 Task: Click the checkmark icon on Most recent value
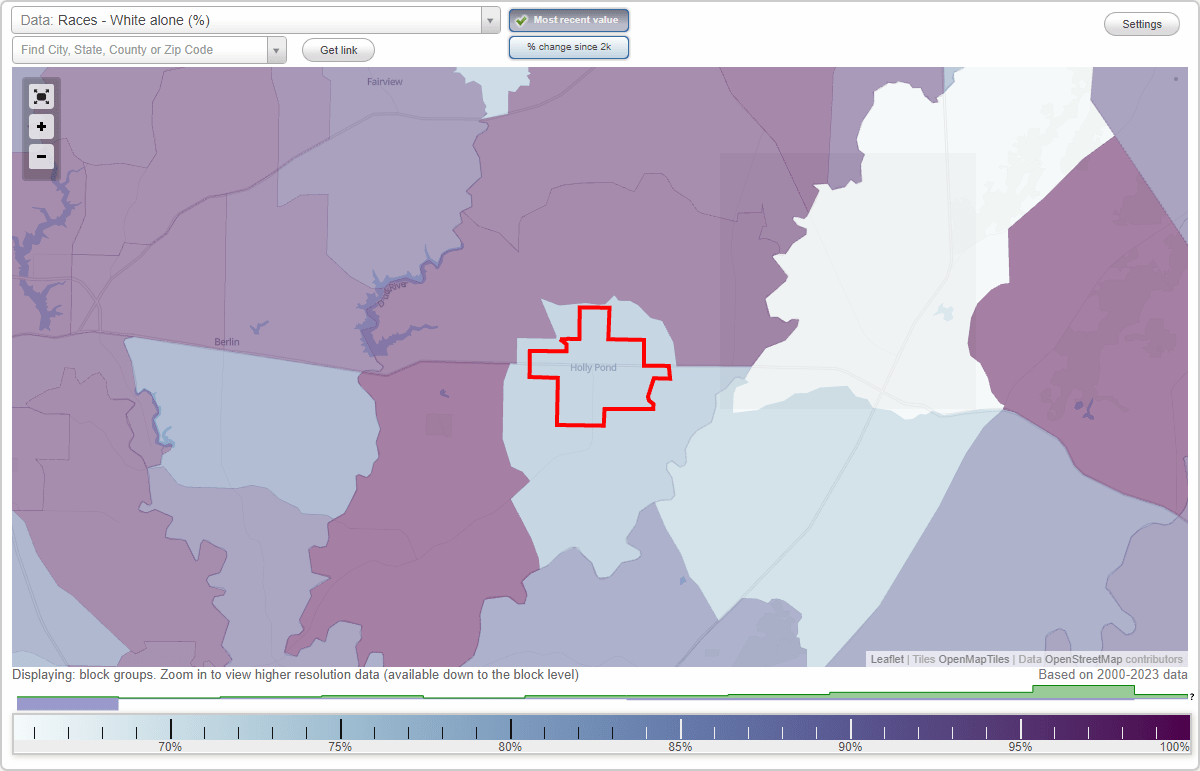(522, 20)
